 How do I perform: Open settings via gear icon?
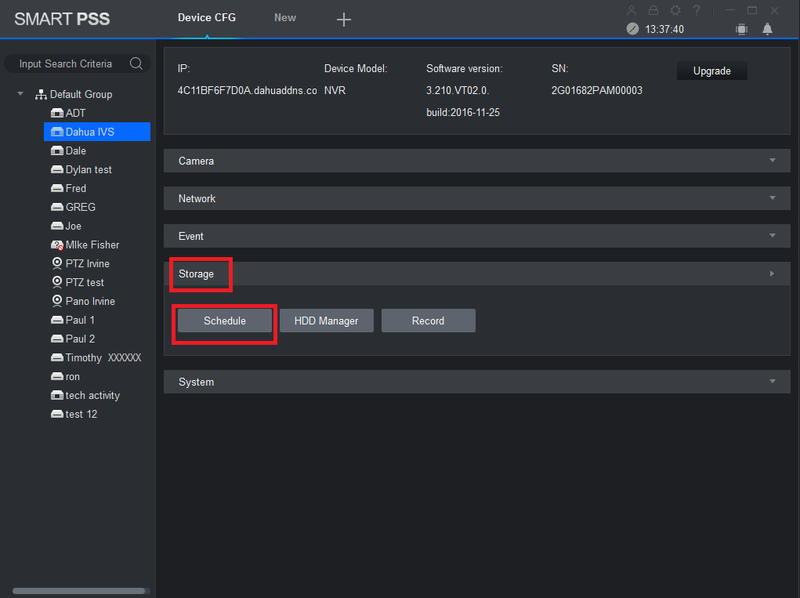point(675,10)
